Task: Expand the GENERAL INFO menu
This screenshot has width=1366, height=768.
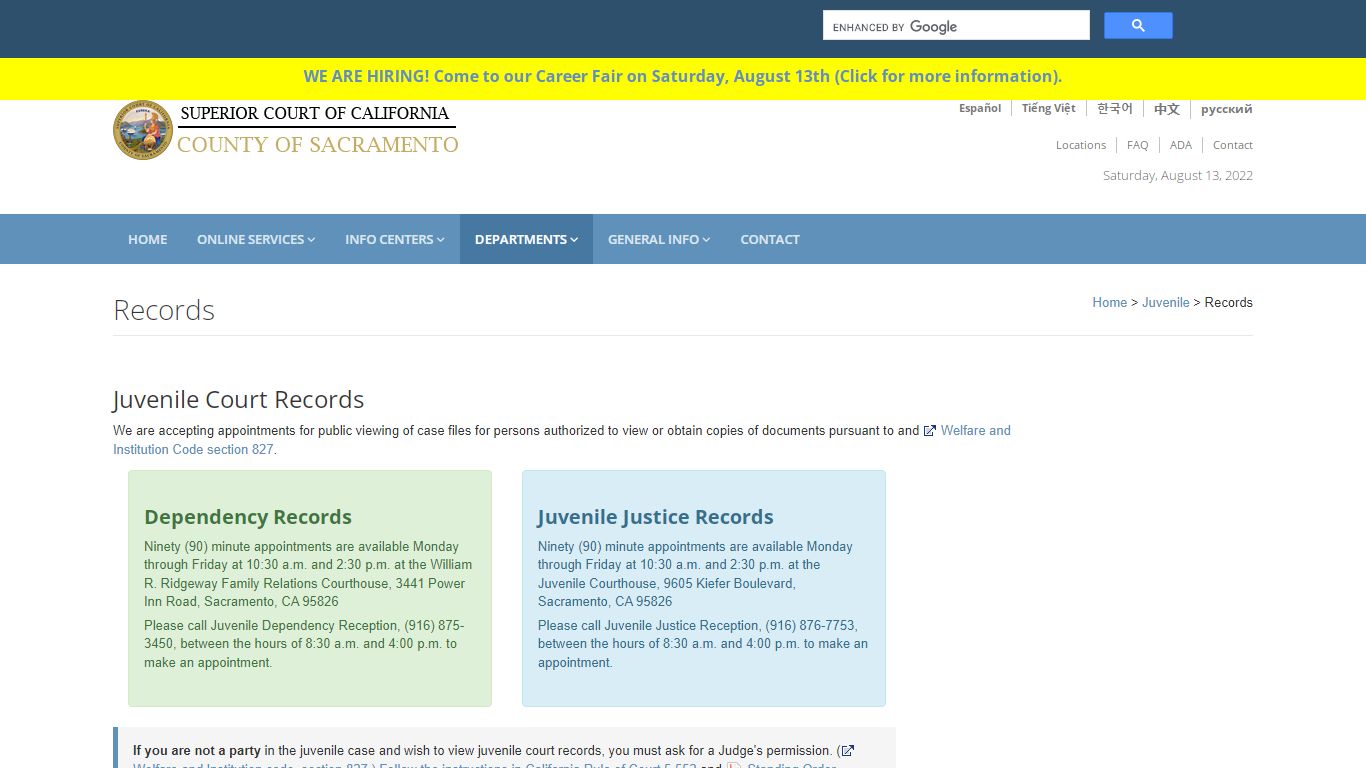Action: [x=659, y=239]
